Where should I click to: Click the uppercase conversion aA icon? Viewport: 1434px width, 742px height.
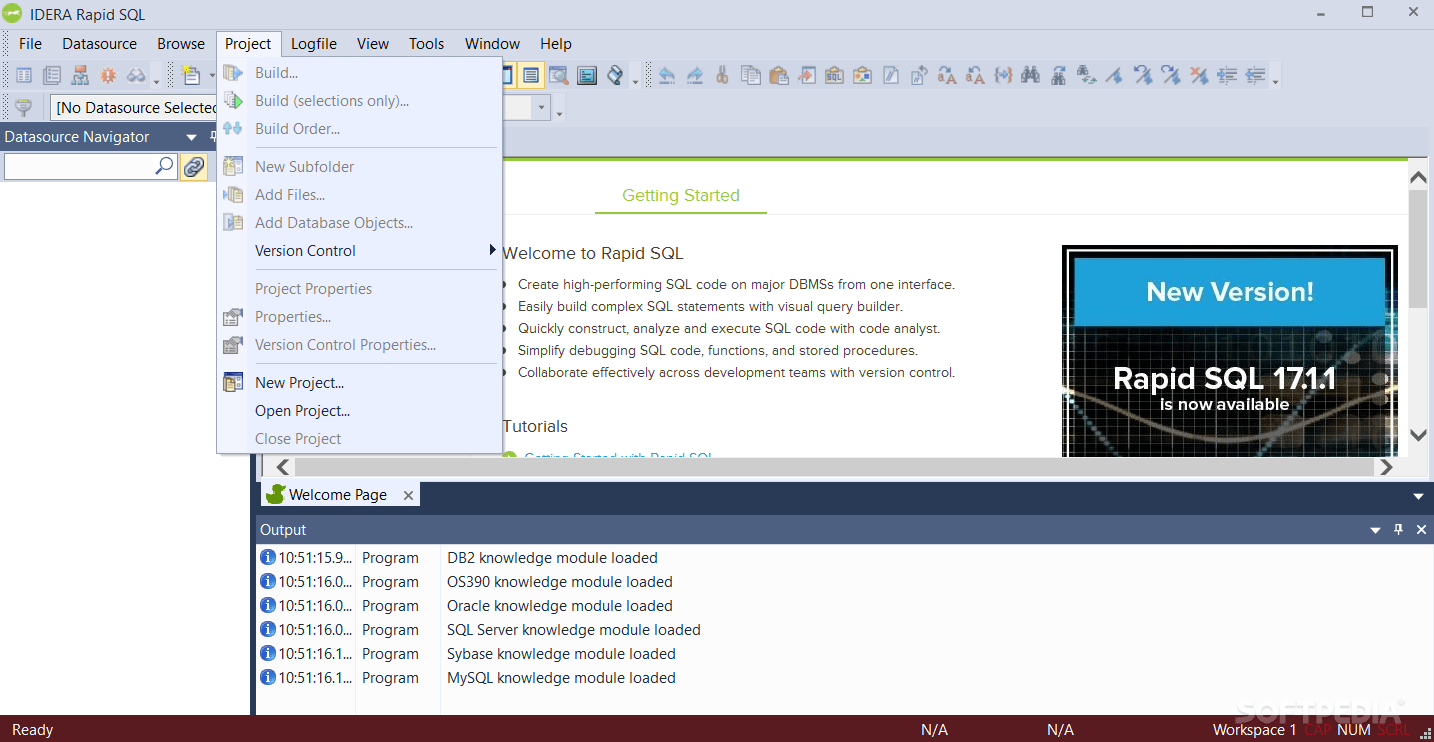(x=947, y=75)
